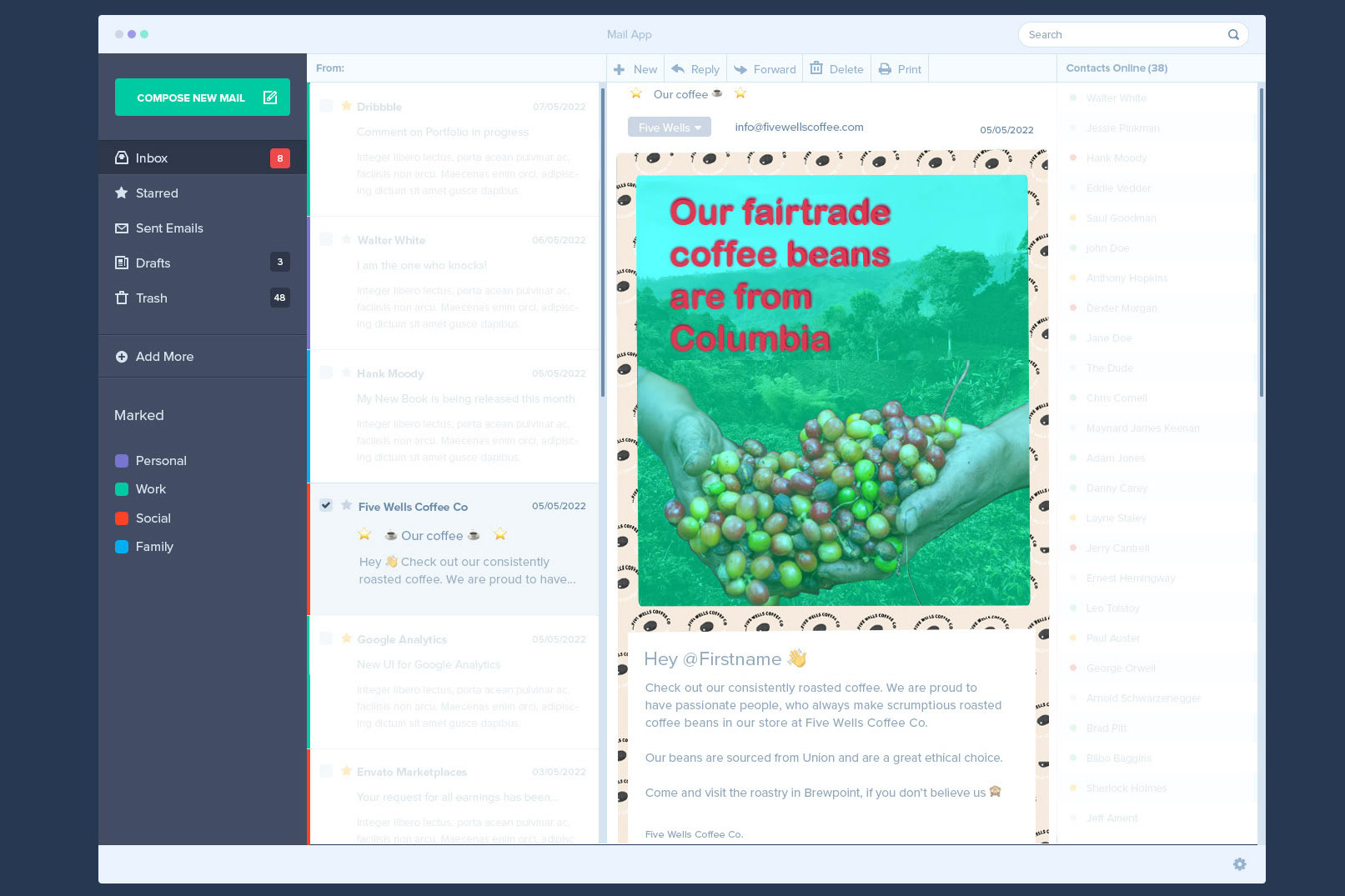This screenshot has width=1345, height=896.
Task: Select the Personal purple label swatch
Action: tap(122, 461)
